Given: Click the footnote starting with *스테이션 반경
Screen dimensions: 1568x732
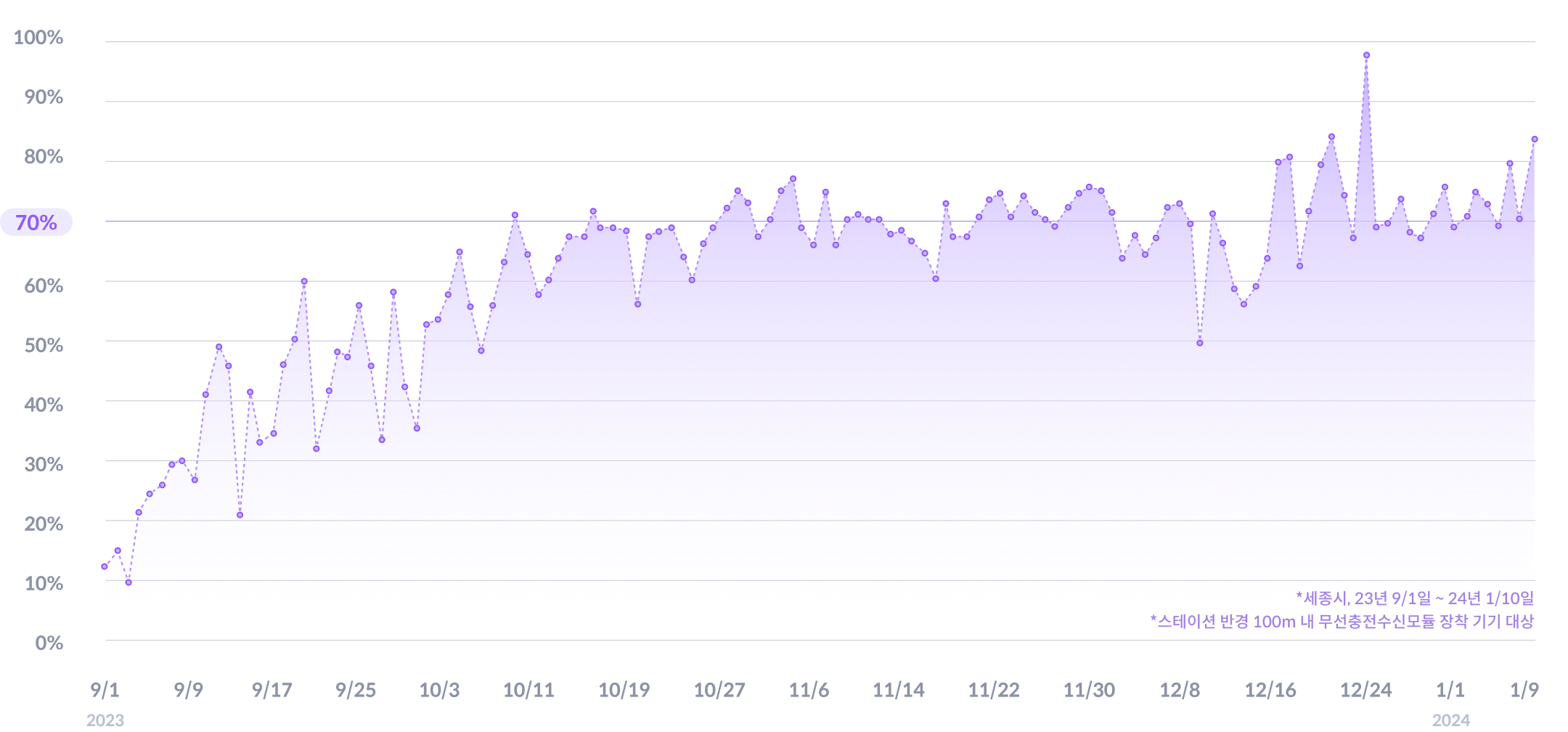Looking at the screenshot, I should [1342, 622].
